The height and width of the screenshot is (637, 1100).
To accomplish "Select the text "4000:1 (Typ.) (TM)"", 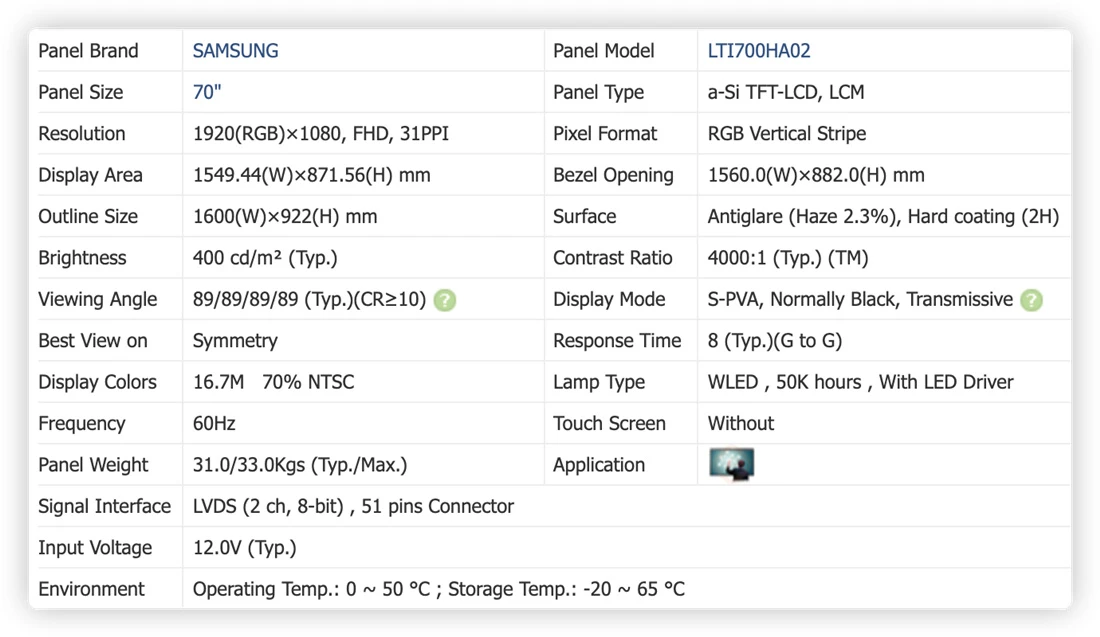I will pos(788,257).
